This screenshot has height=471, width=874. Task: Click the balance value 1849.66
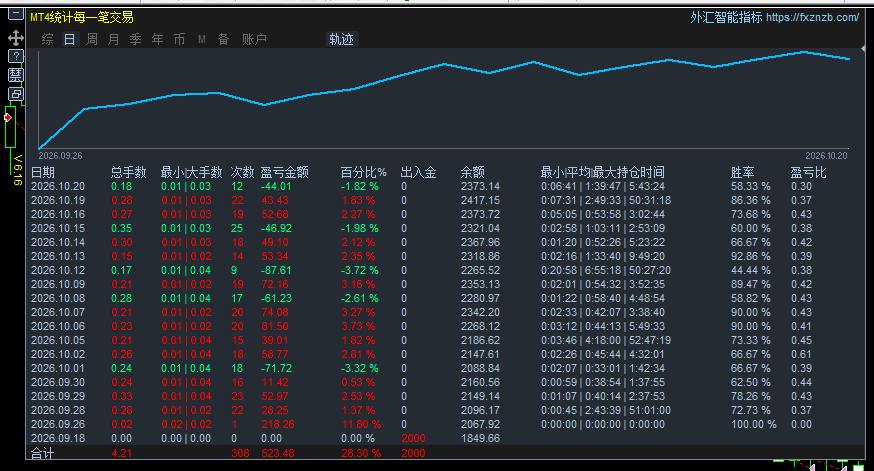[x=480, y=438]
